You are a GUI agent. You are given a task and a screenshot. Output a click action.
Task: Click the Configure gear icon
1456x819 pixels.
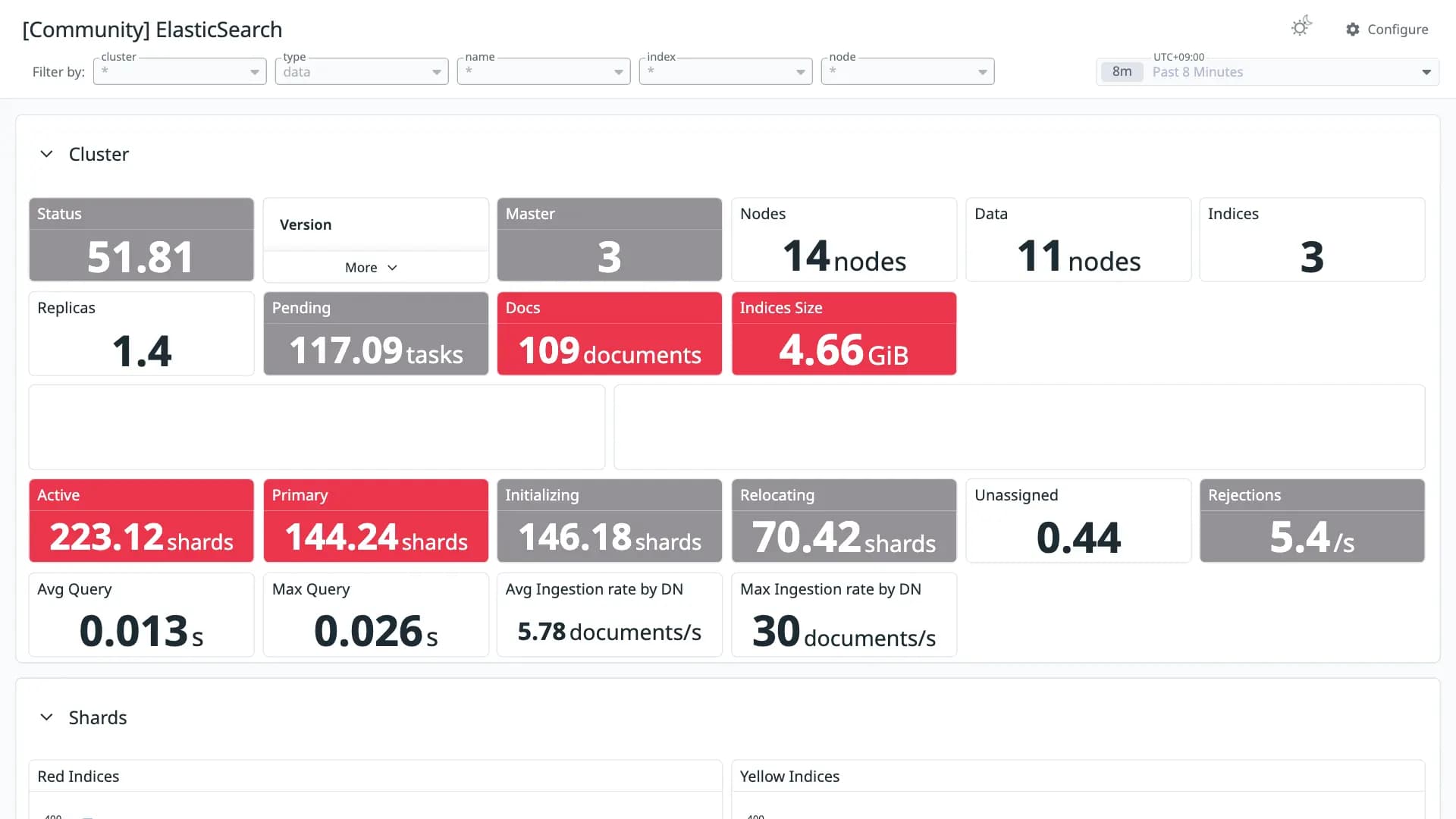coord(1353,30)
